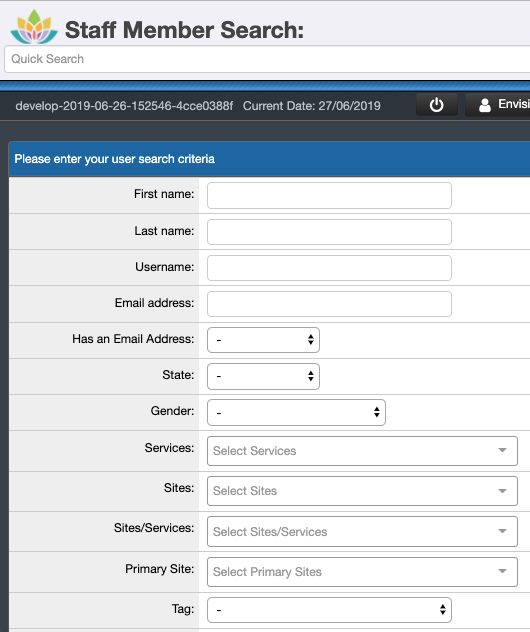530x632 pixels.
Task: Click the lotus flower logo
Action: click(34, 27)
